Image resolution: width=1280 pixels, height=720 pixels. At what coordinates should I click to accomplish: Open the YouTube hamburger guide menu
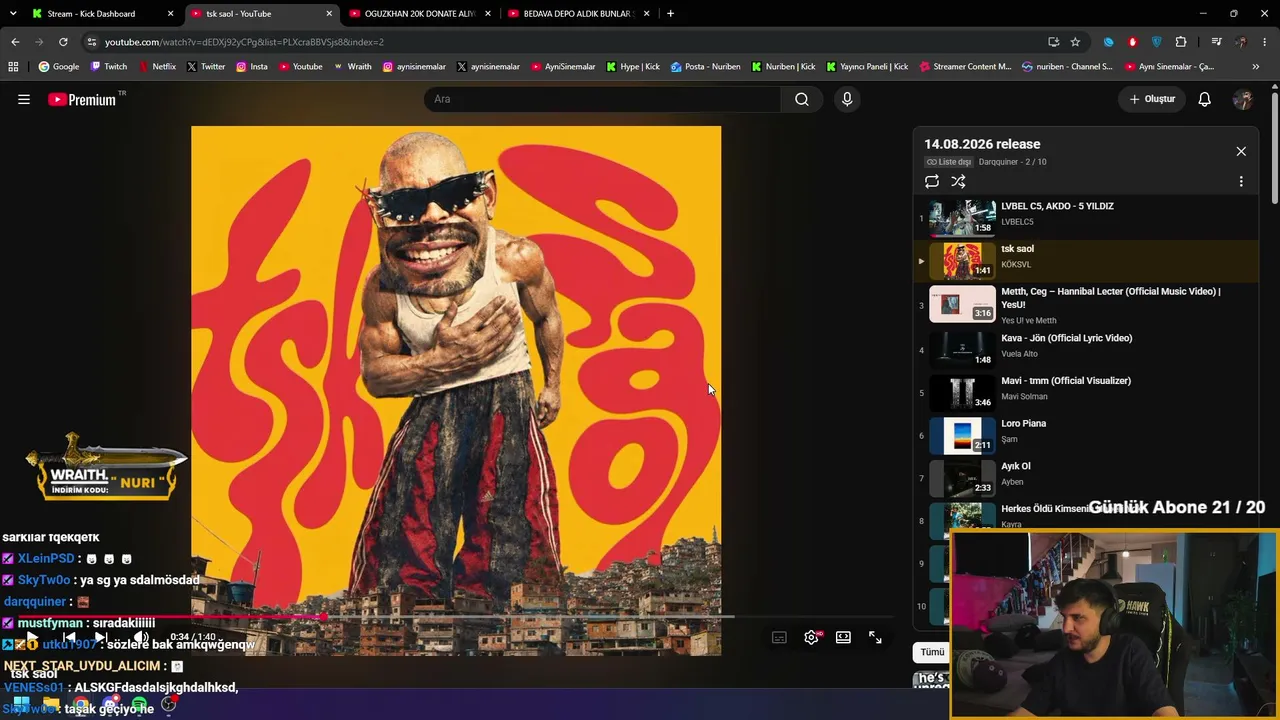(24, 99)
